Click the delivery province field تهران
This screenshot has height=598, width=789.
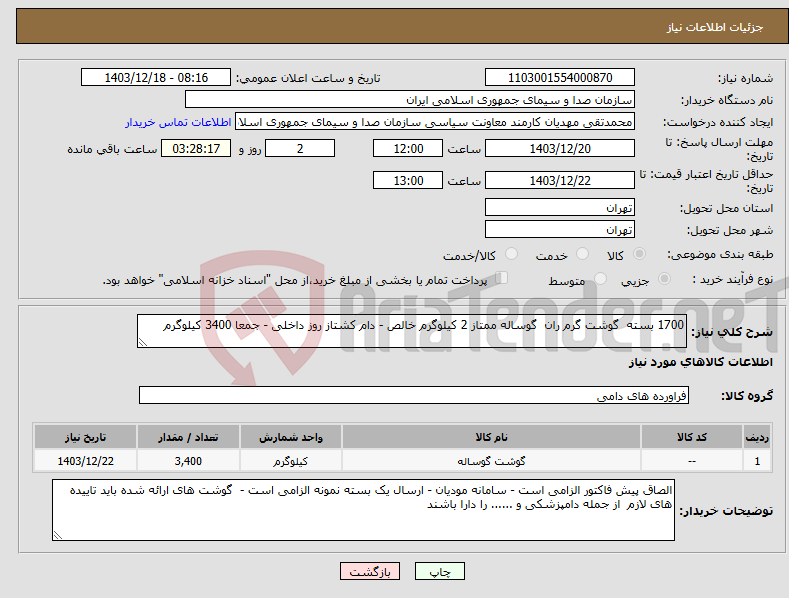[x=560, y=207]
